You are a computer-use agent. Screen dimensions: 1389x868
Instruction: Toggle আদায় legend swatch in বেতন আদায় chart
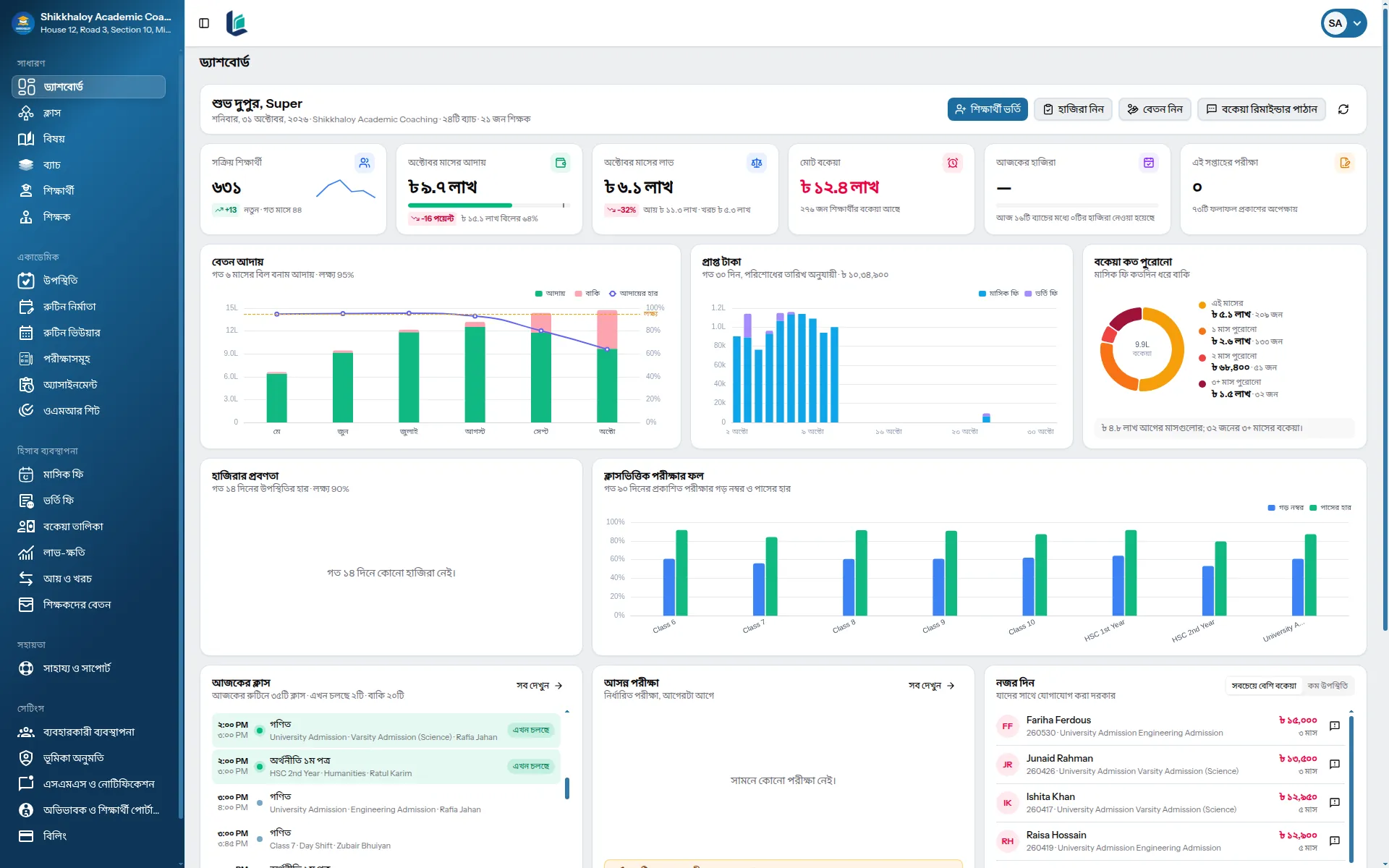click(x=538, y=294)
